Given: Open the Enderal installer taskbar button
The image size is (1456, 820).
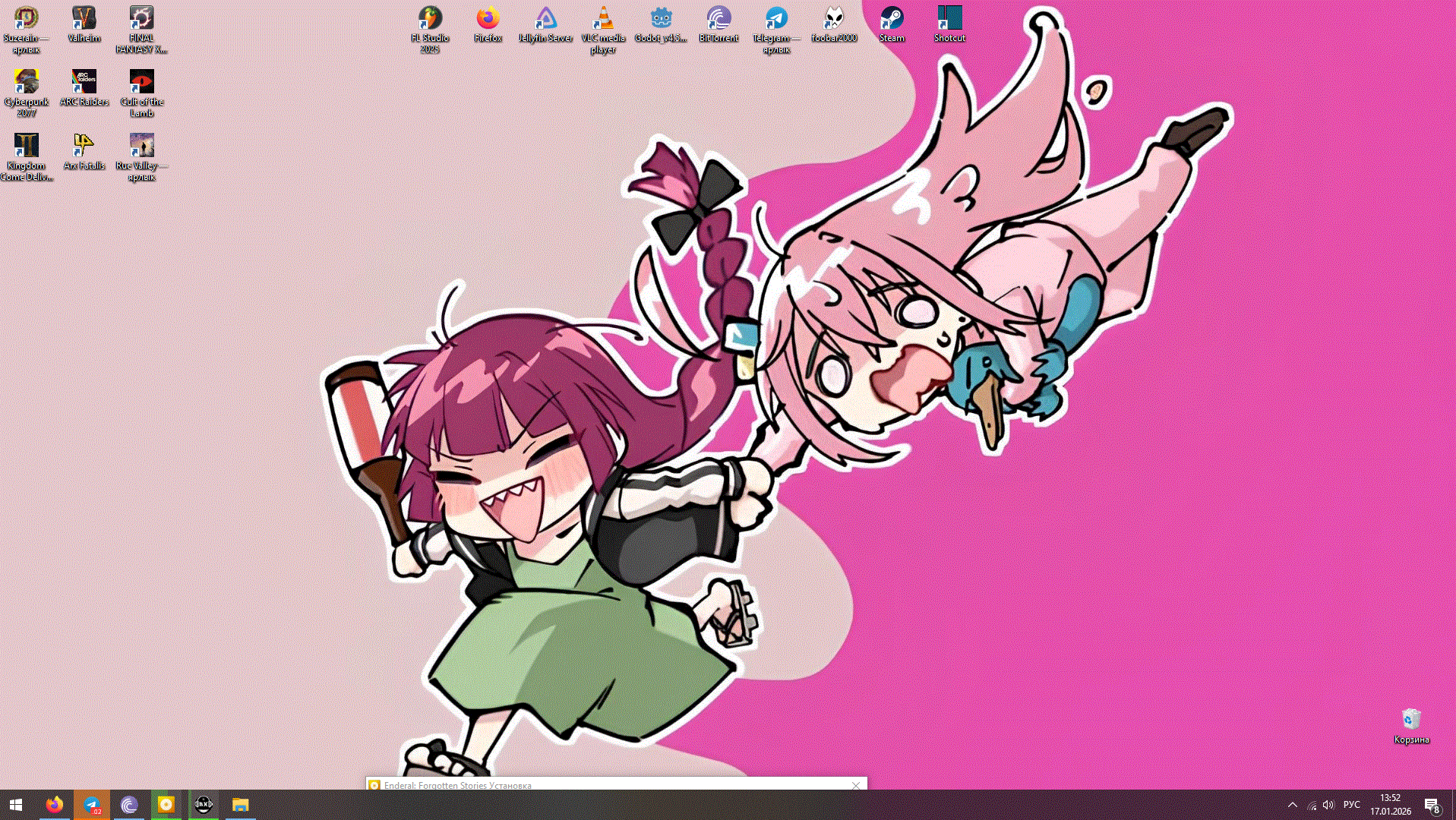Looking at the screenshot, I should point(166,805).
